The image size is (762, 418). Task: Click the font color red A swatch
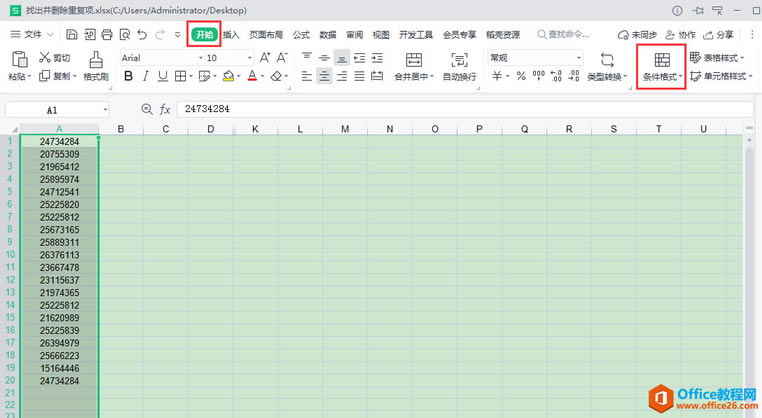coord(252,76)
